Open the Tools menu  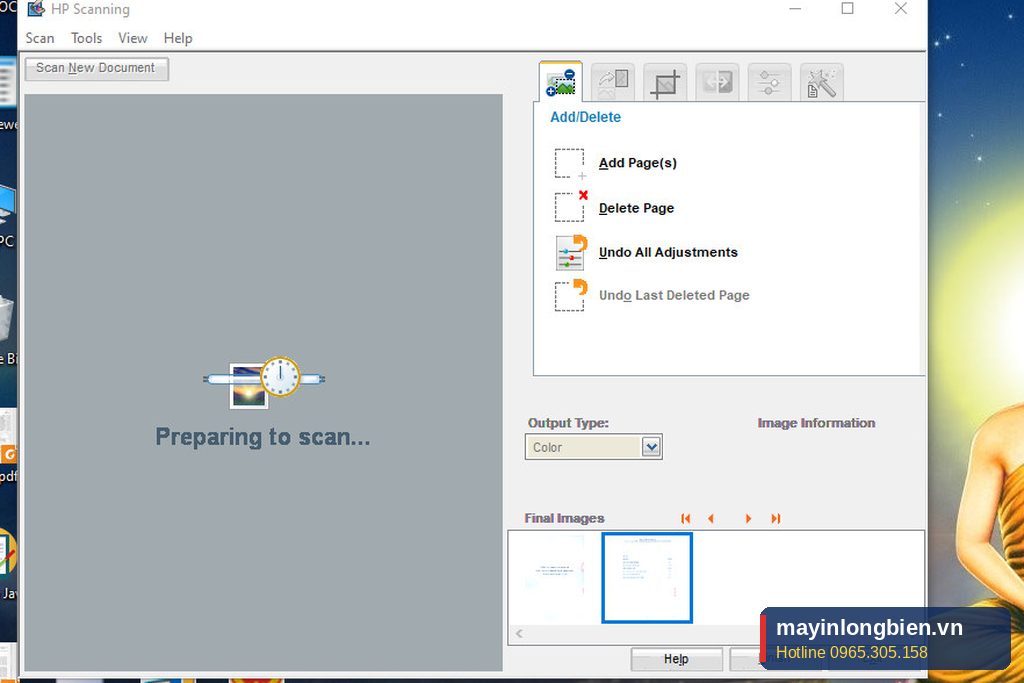(x=86, y=38)
